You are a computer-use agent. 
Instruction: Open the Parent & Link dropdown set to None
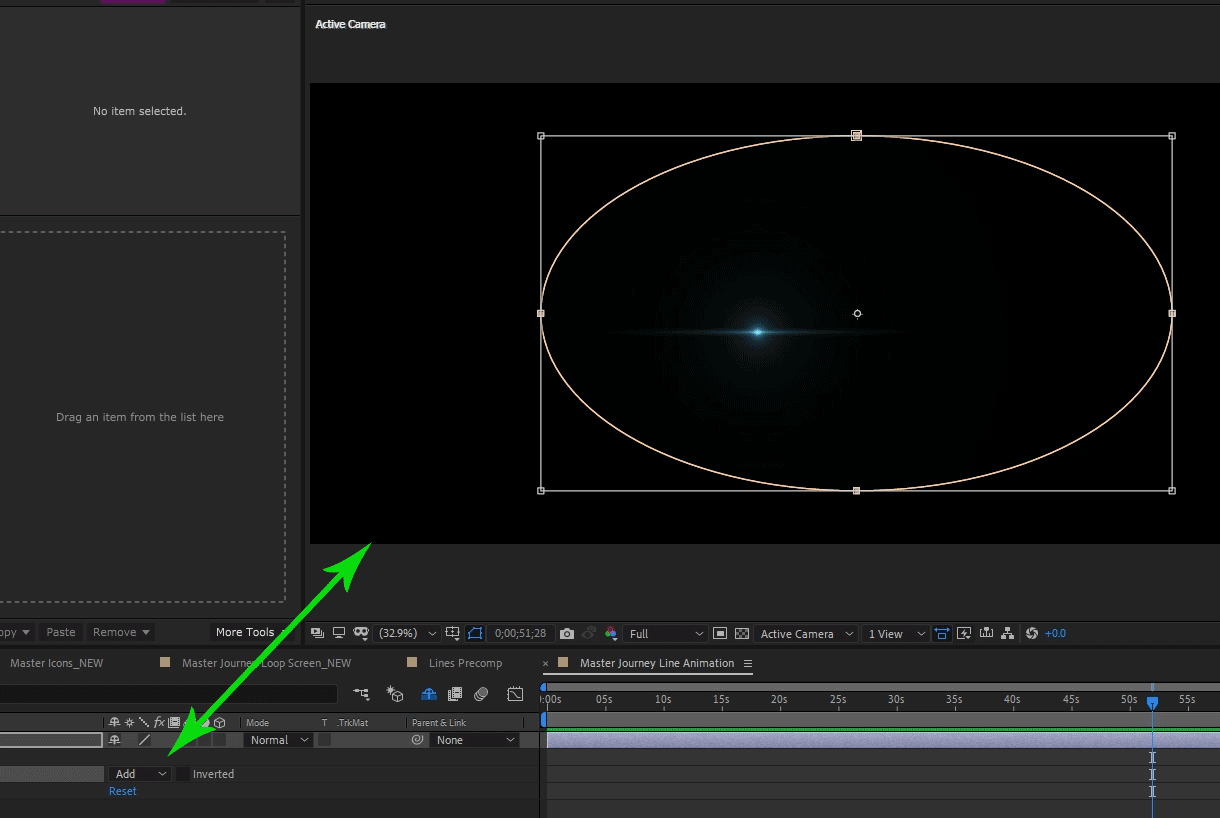[x=475, y=739]
